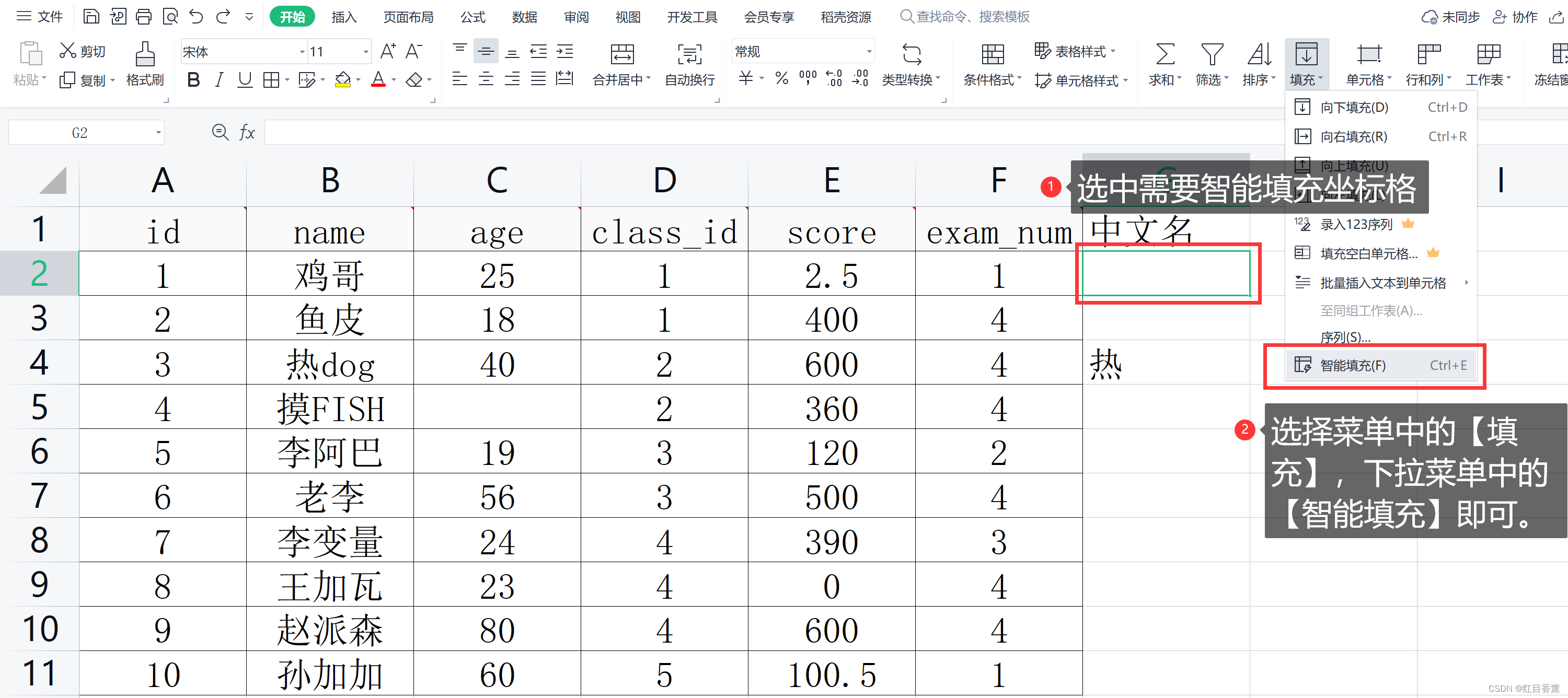Click the Merge and Center (合并居中) icon
The width and height of the screenshot is (1568, 698).
[x=621, y=55]
